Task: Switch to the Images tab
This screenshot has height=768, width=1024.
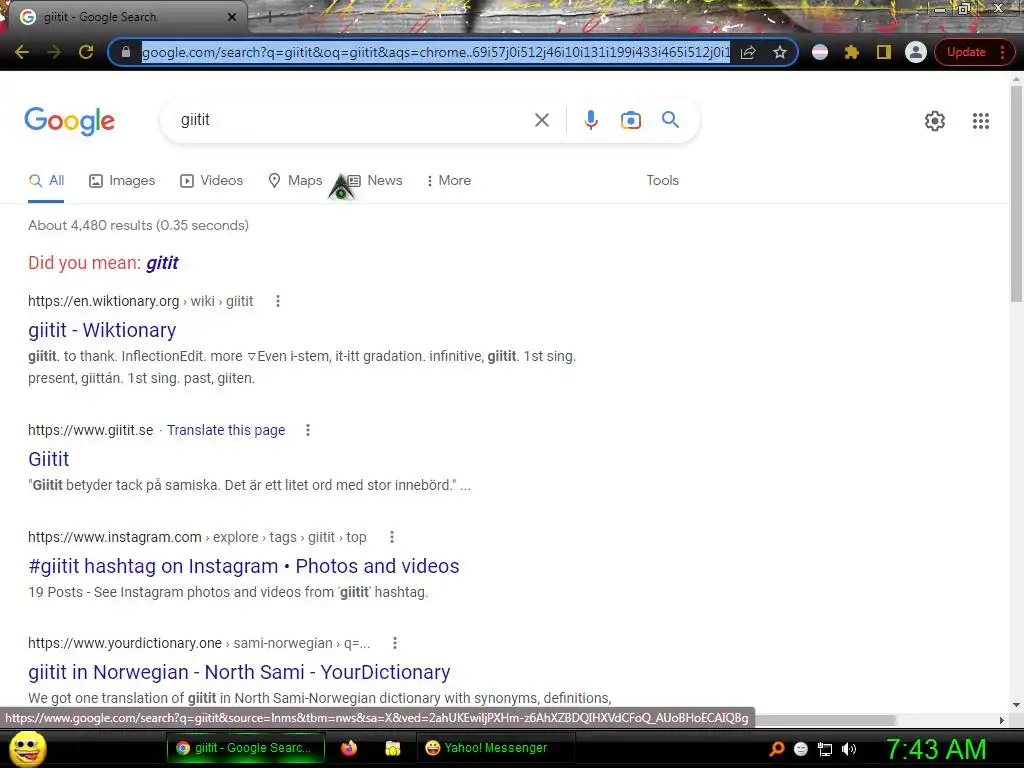Action: pos(122,181)
